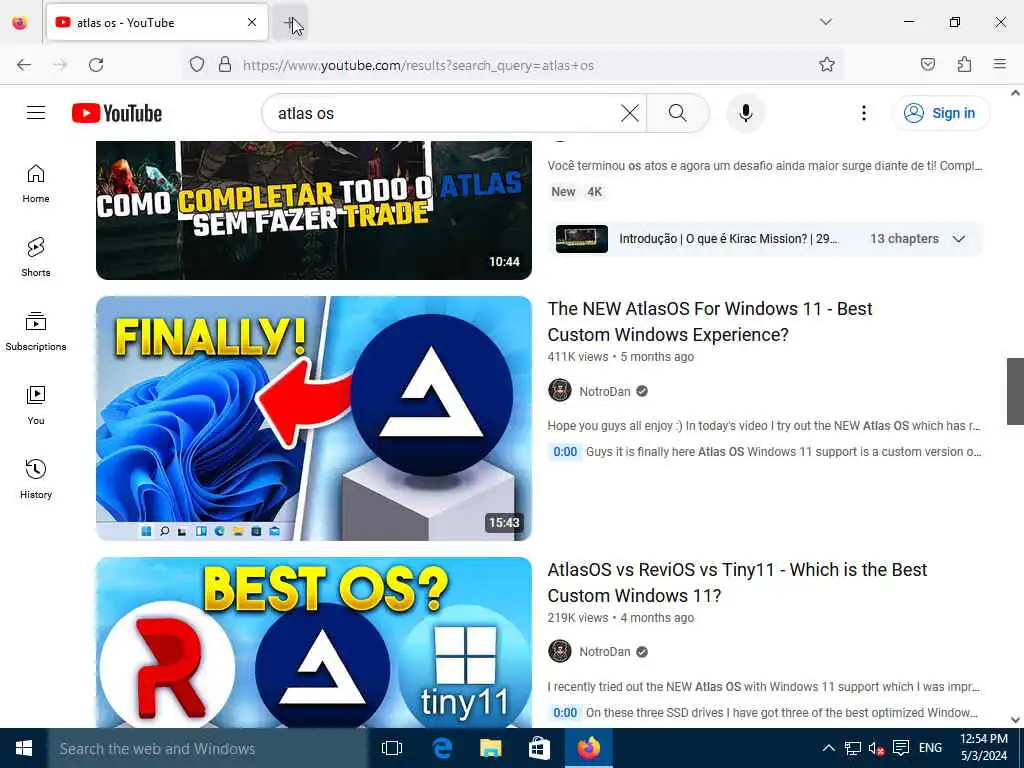Open "AtlasOS vs ReviOS vs Tiny11" title

tap(737, 583)
